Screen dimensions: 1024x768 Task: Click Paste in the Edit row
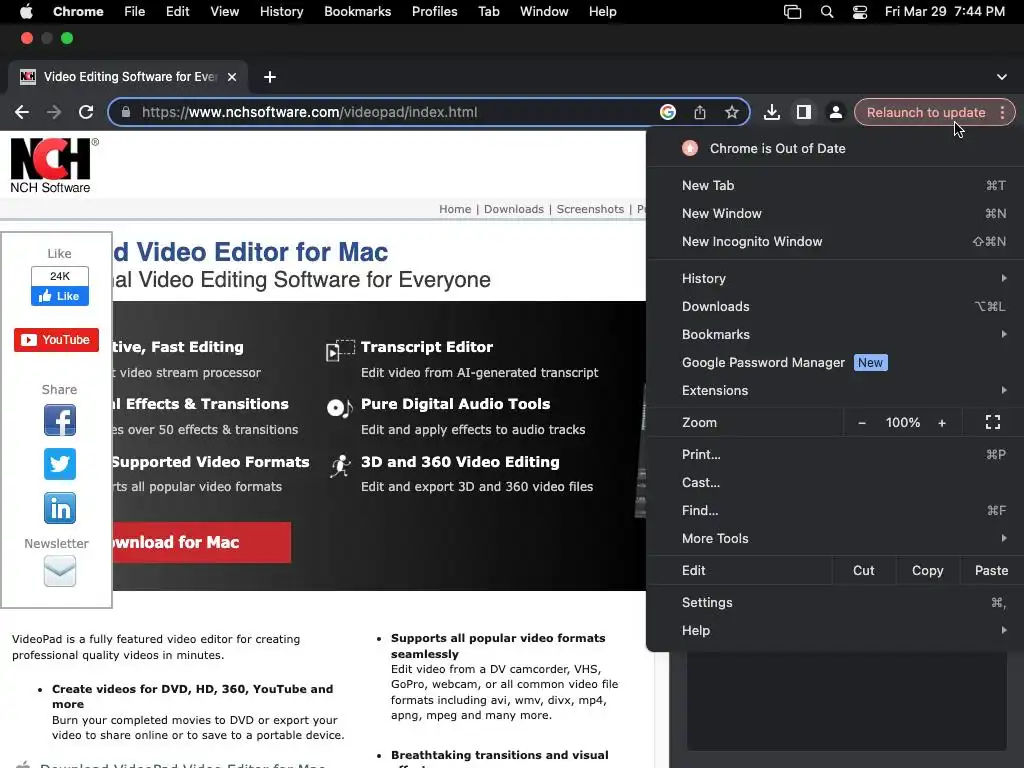point(991,571)
